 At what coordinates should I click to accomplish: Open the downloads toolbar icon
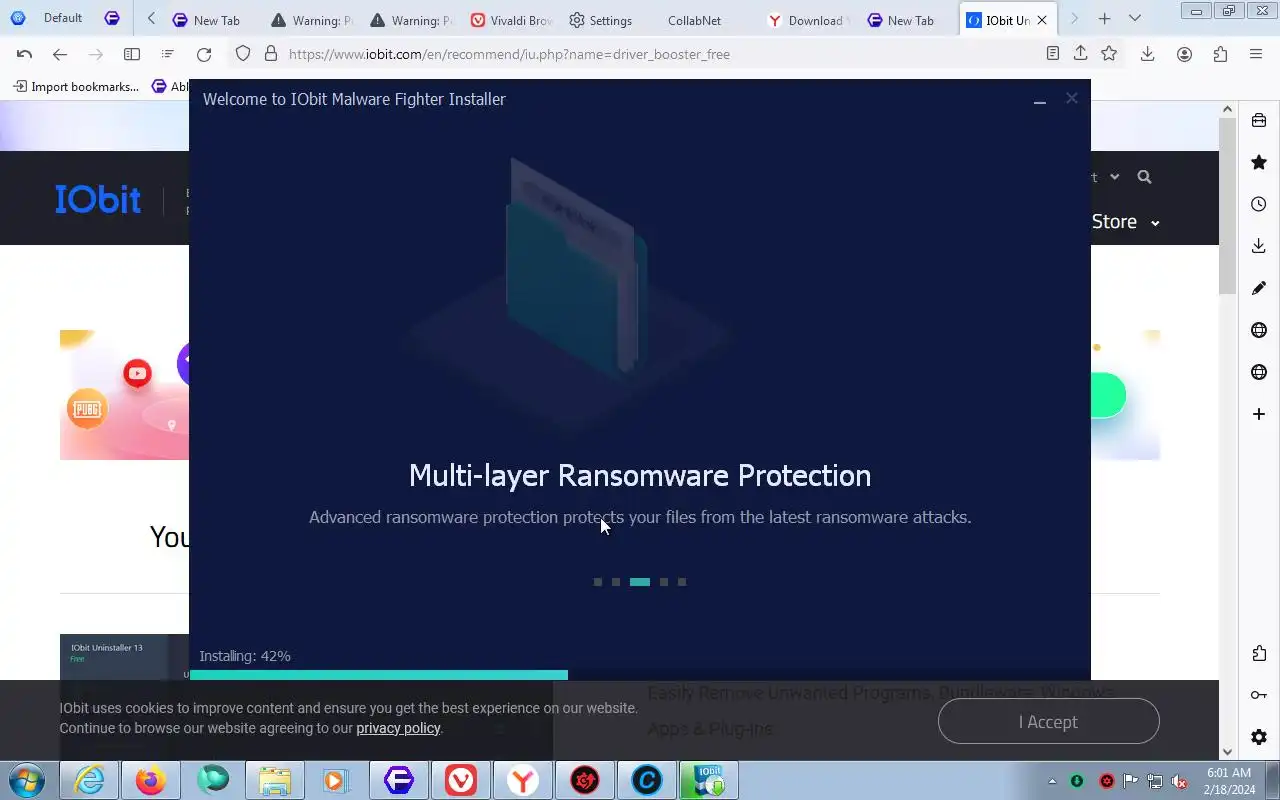pos(1147,54)
